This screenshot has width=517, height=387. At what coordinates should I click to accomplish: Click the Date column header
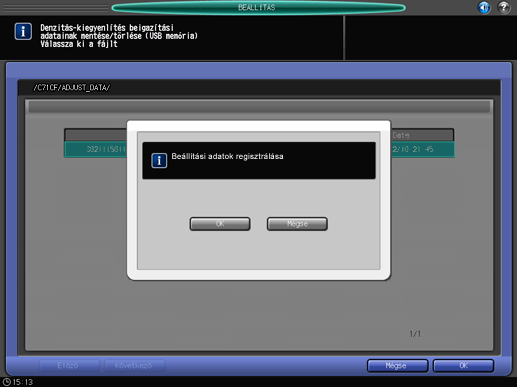(401, 135)
